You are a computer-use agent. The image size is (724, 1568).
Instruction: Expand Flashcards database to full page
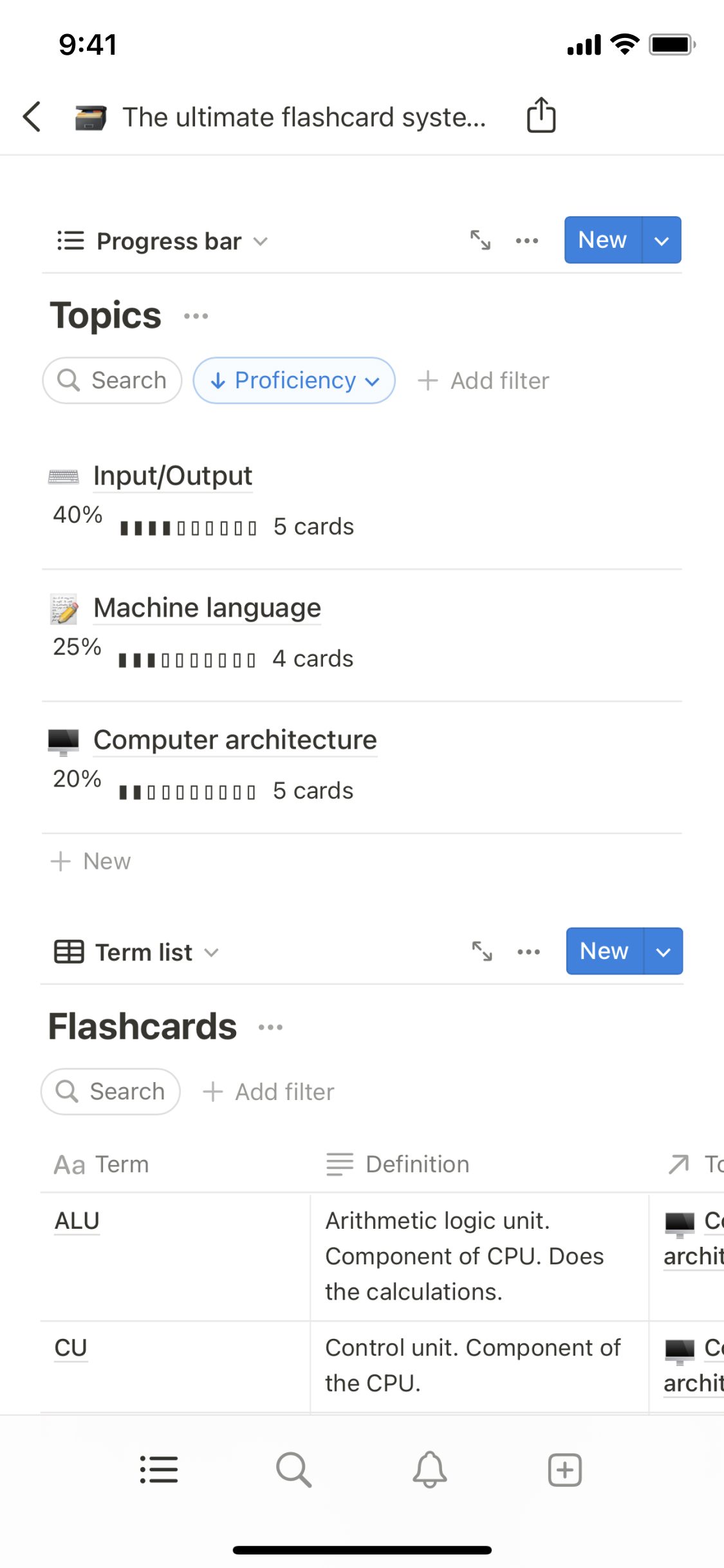pos(482,951)
